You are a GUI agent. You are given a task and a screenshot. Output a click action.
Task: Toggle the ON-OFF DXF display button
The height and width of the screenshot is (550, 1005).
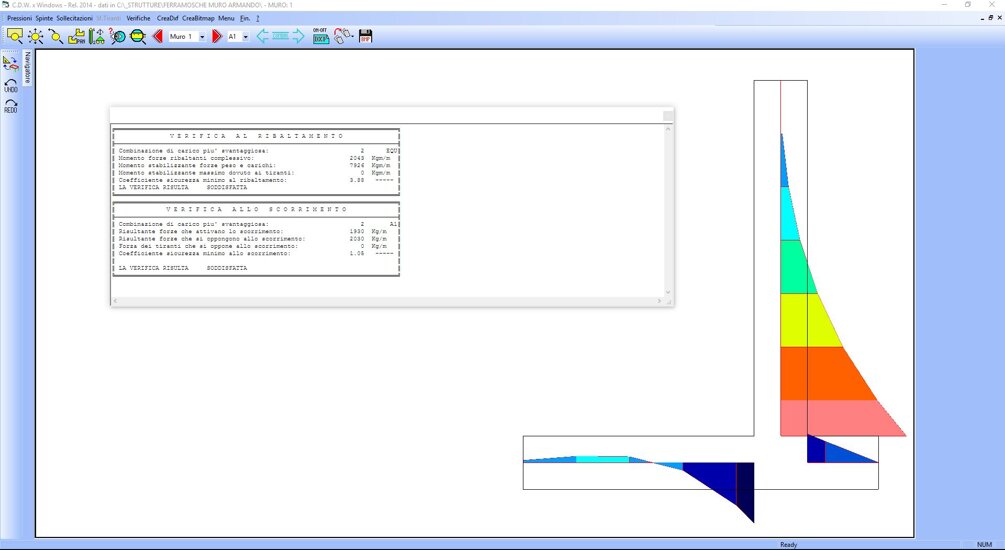pyautogui.click(x=320, y=36)
